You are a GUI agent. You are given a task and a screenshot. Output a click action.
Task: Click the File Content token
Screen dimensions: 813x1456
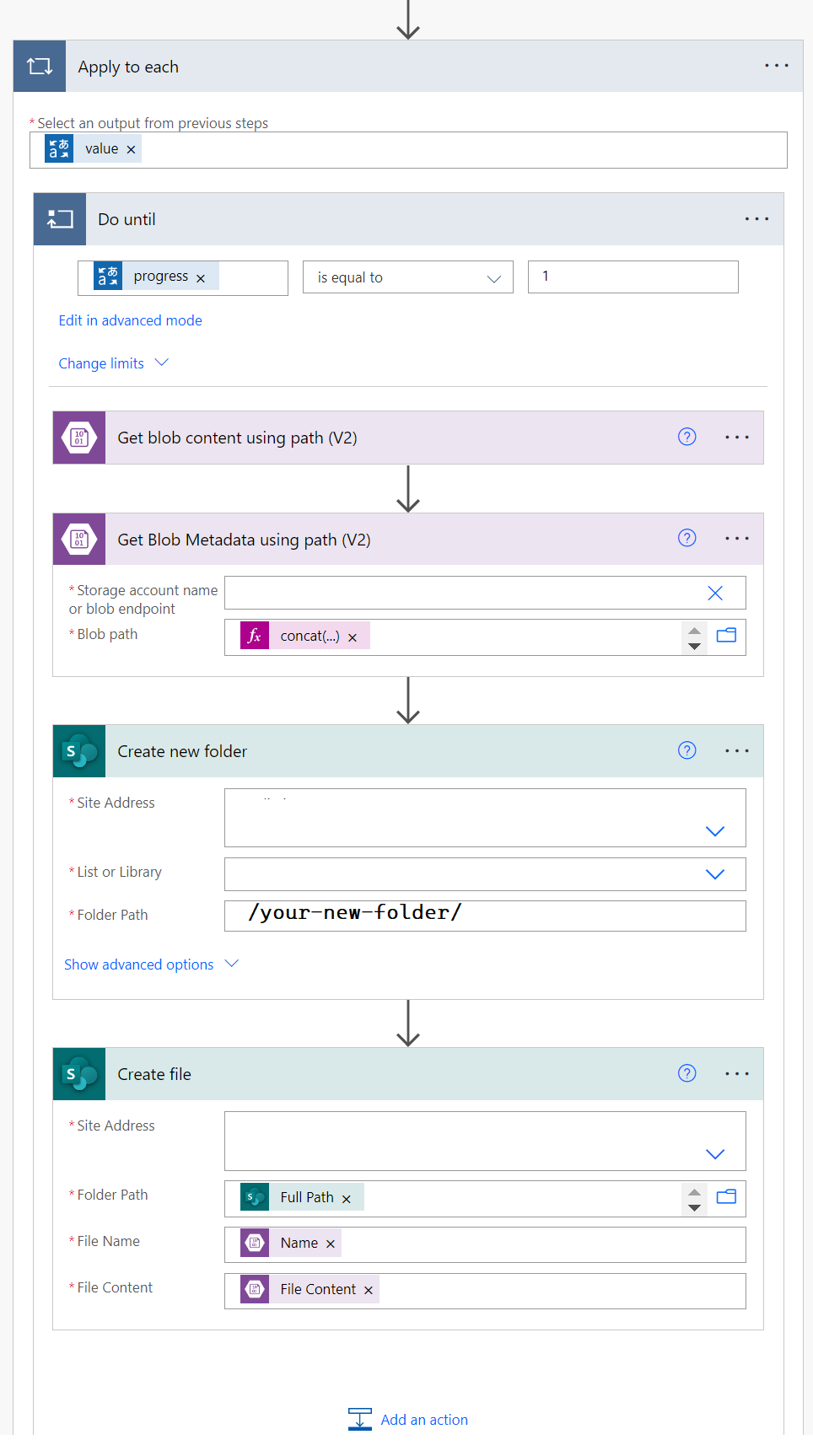(310, 1289)
